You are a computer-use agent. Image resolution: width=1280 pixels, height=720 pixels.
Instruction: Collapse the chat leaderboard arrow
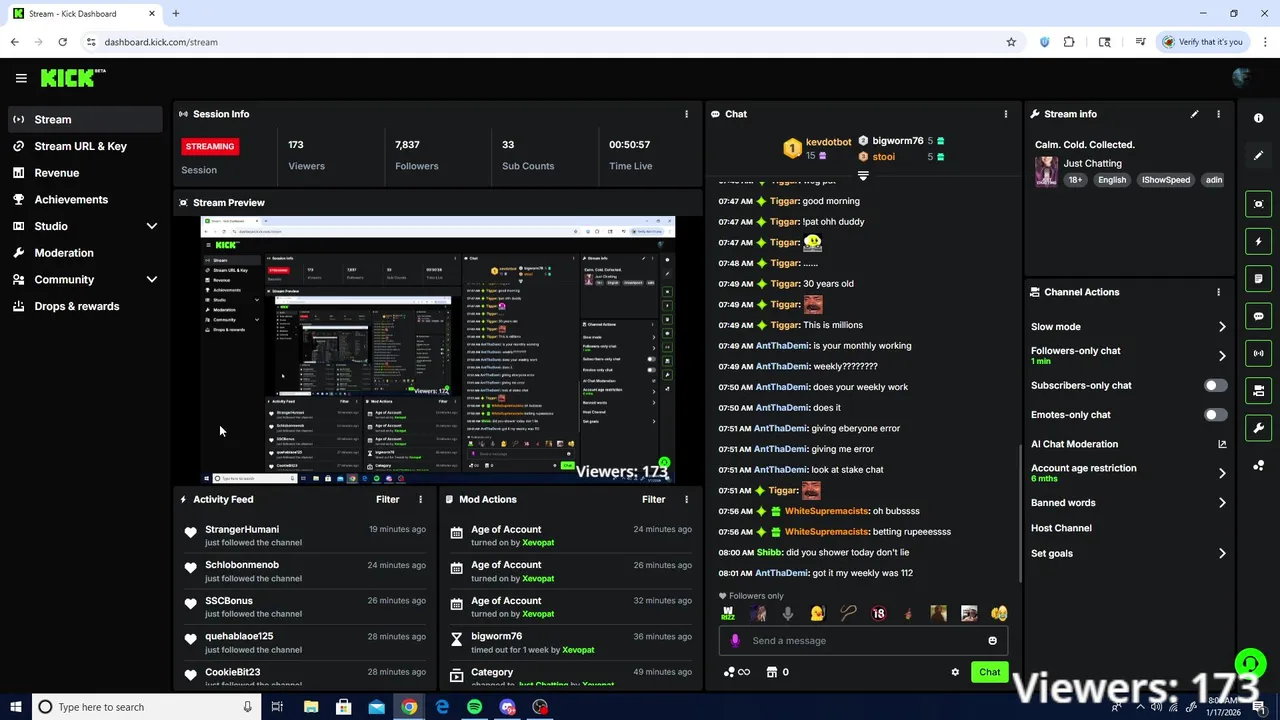pos(863,175)
